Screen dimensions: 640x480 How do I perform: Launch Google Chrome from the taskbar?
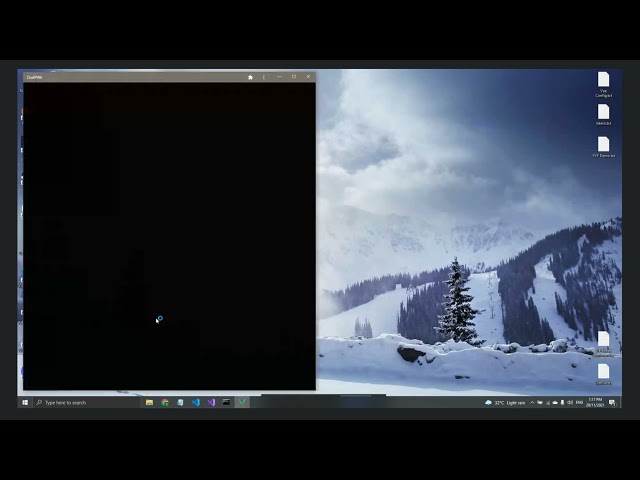[x=165, y=402]
